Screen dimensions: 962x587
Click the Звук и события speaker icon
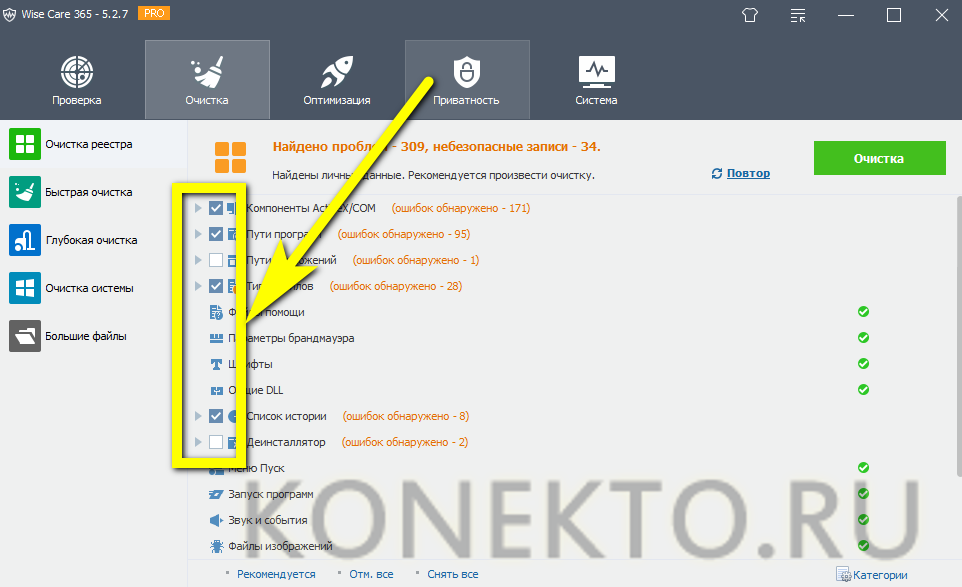216,520
